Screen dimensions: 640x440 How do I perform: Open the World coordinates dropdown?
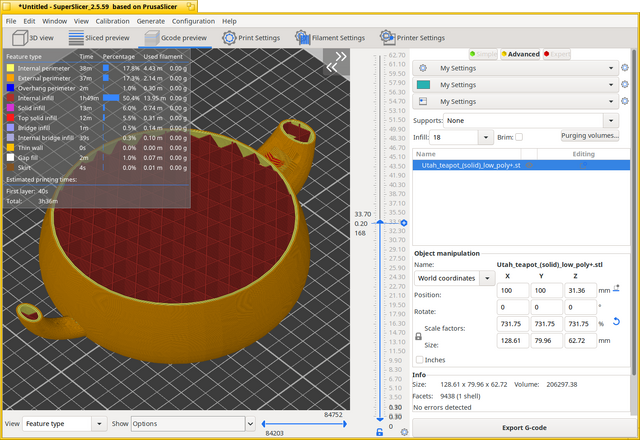454,278
